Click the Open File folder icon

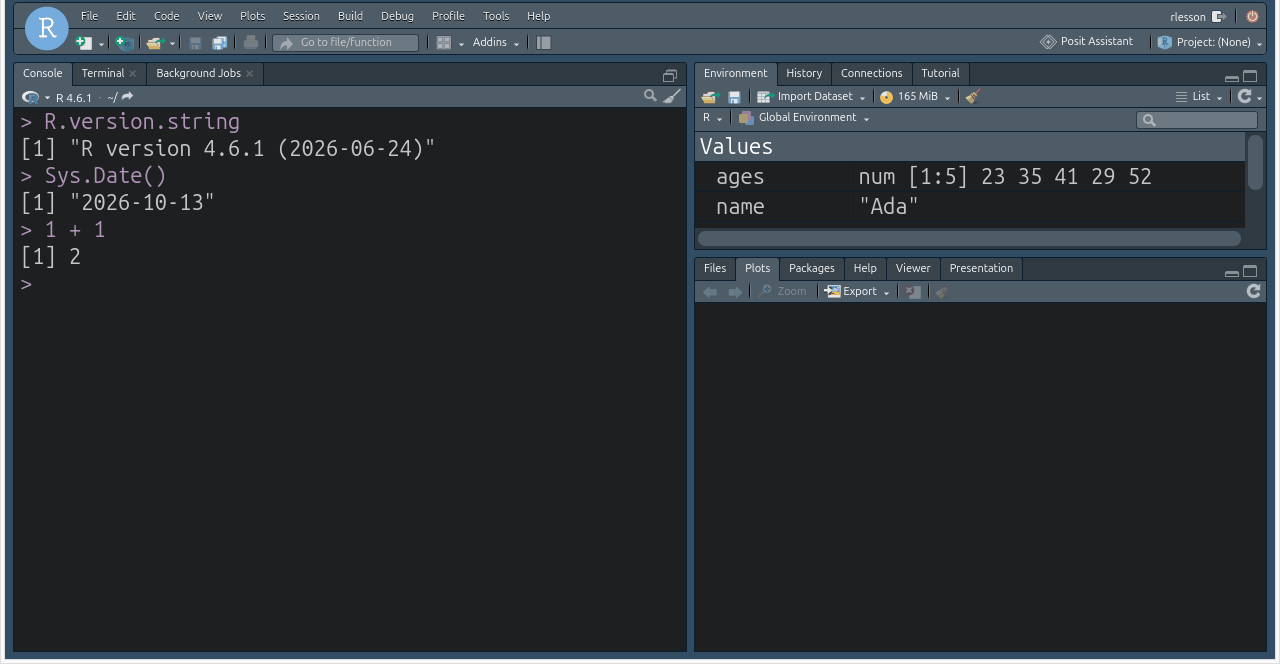pyautogui.click(x=154, y=43)
